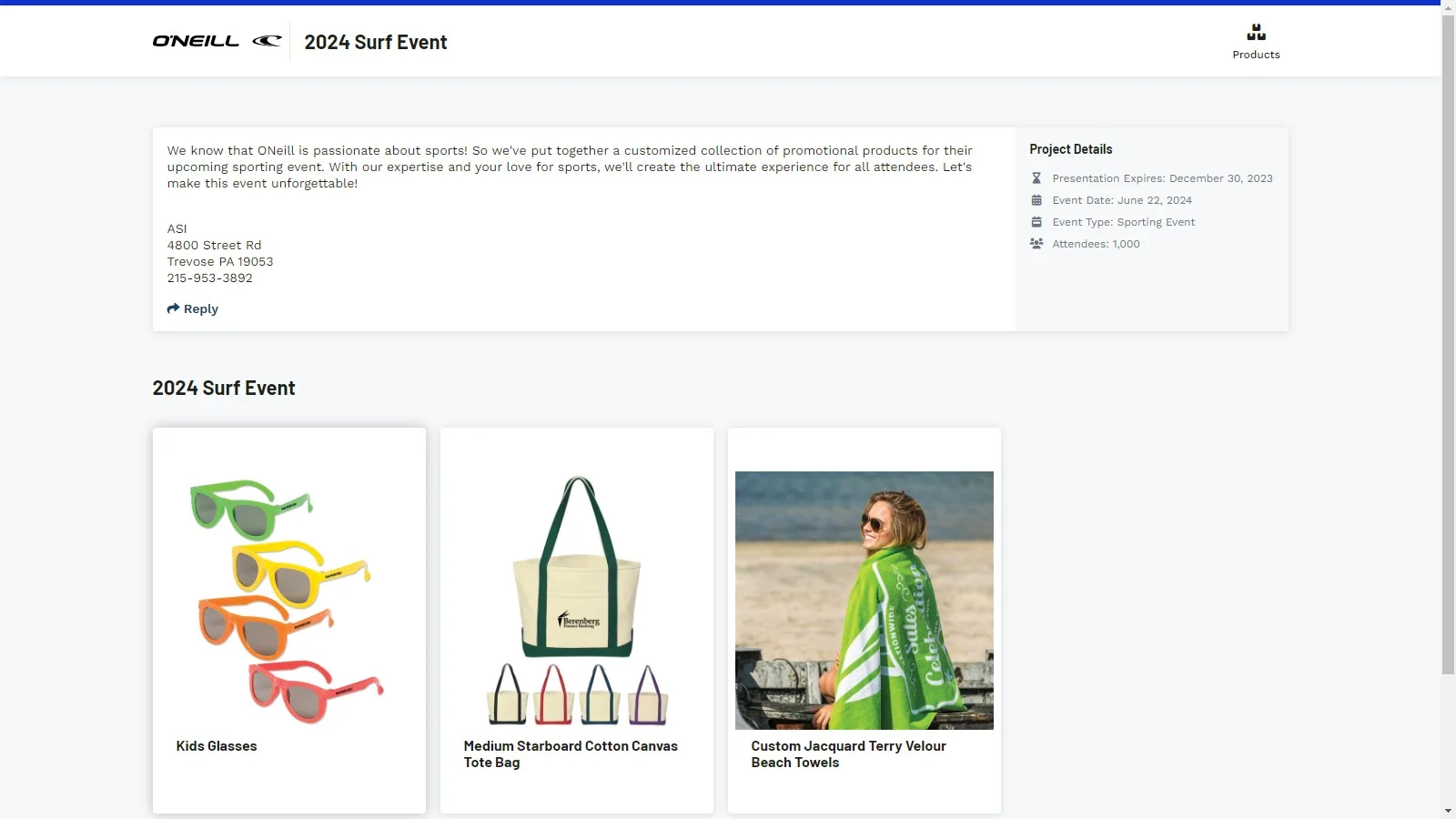Screen dimensions: 1456x819
Task: Click the Project Details heading
Action: coord(1071,149)
